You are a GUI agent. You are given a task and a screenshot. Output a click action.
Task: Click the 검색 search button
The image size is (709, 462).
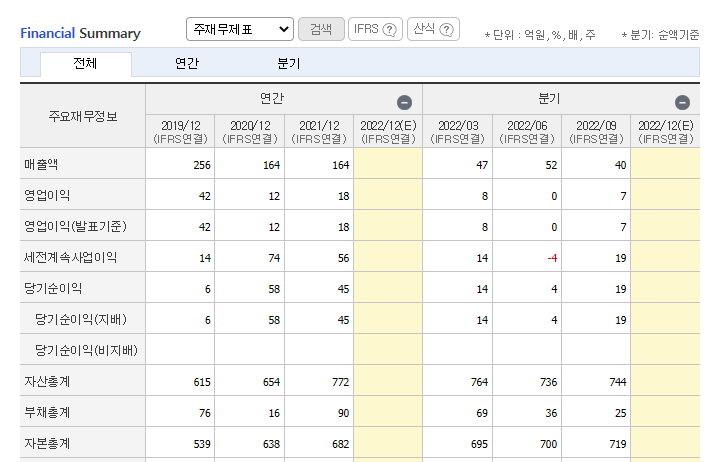321,29
